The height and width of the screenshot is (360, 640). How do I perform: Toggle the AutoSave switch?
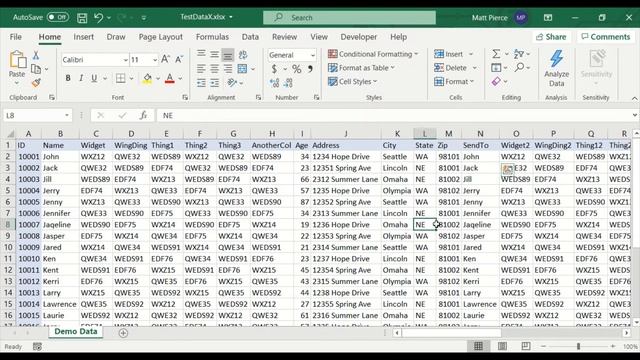pos(58,18)
